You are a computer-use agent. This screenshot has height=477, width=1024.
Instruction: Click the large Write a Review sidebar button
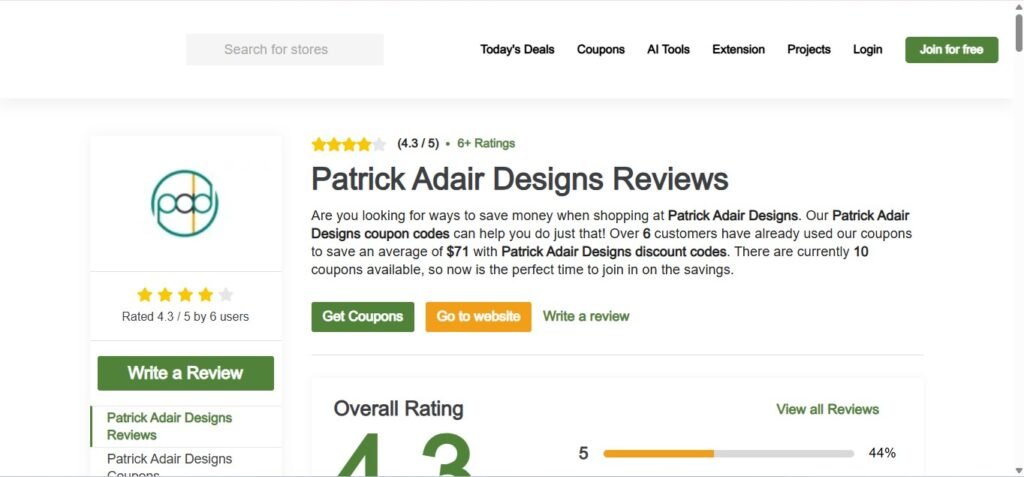[185, 373]
